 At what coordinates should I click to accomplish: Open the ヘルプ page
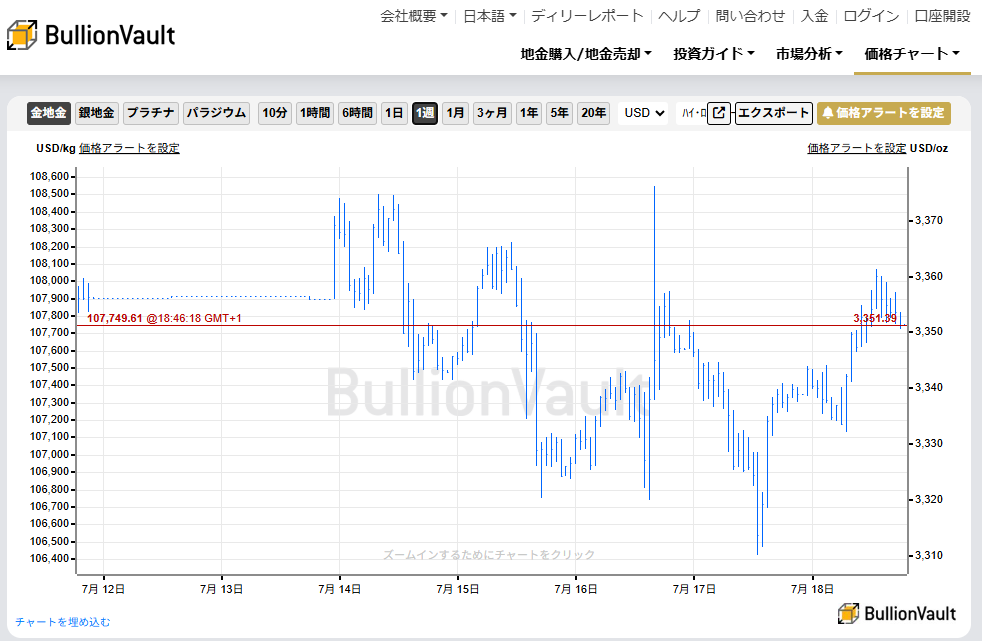679,16
